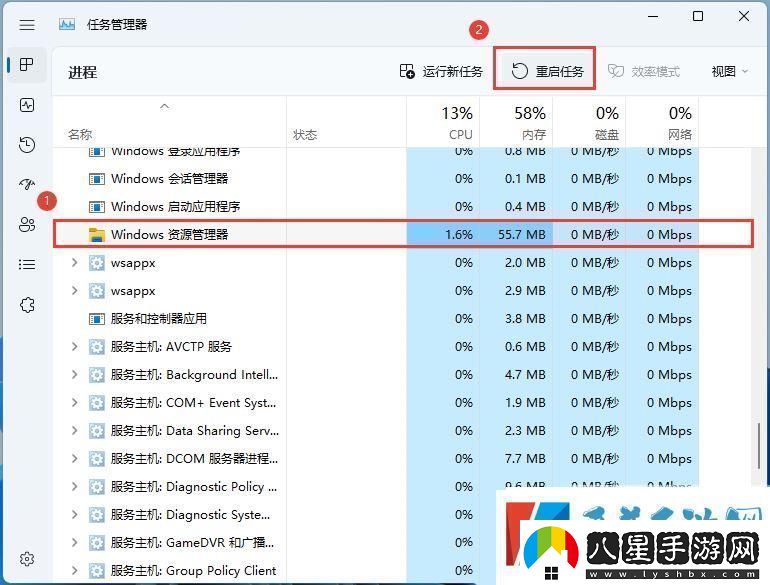Click gear icon of 服务主机: AVCTP 服务

[97, 347]
